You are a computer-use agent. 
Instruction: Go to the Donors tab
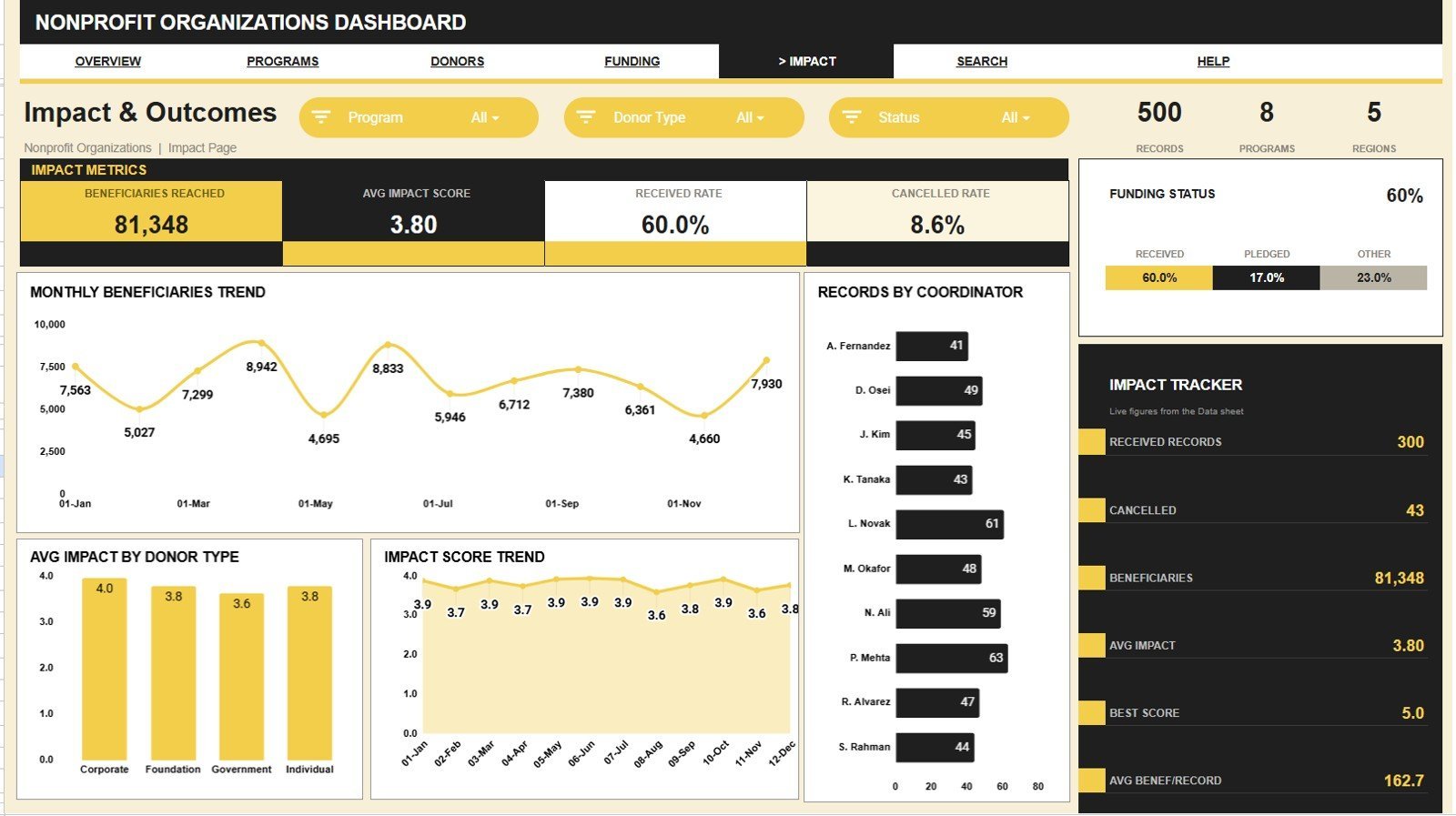[457, 61]
